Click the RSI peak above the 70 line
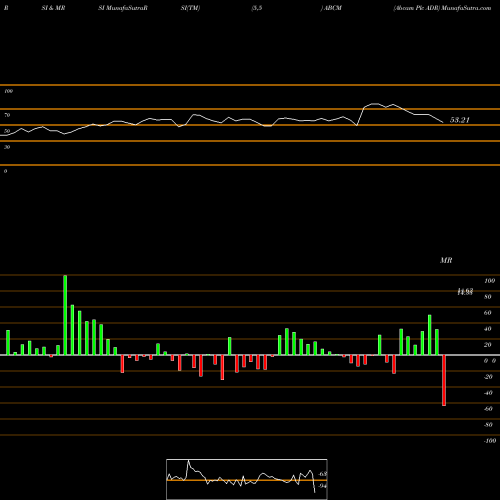Viewport: 500px width, 500px height. pyautogui.click(x=375, y=104)
